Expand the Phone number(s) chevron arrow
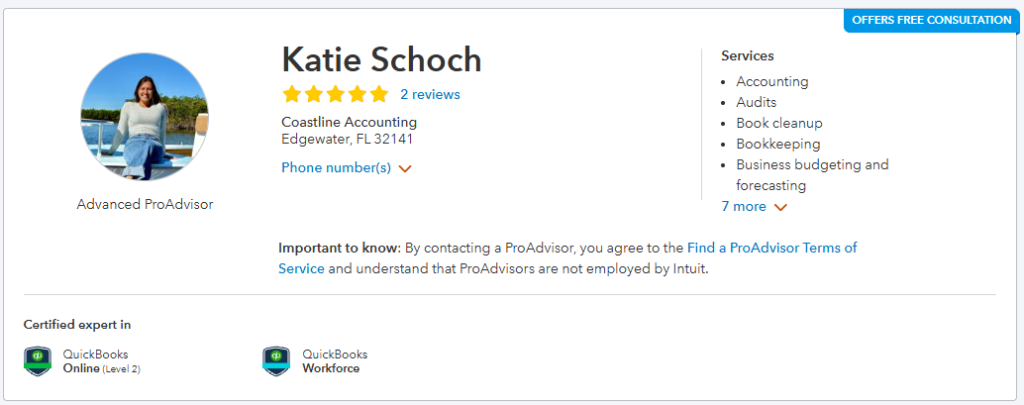The width and height of the screenshot is (1024, 405). [405, 169]
